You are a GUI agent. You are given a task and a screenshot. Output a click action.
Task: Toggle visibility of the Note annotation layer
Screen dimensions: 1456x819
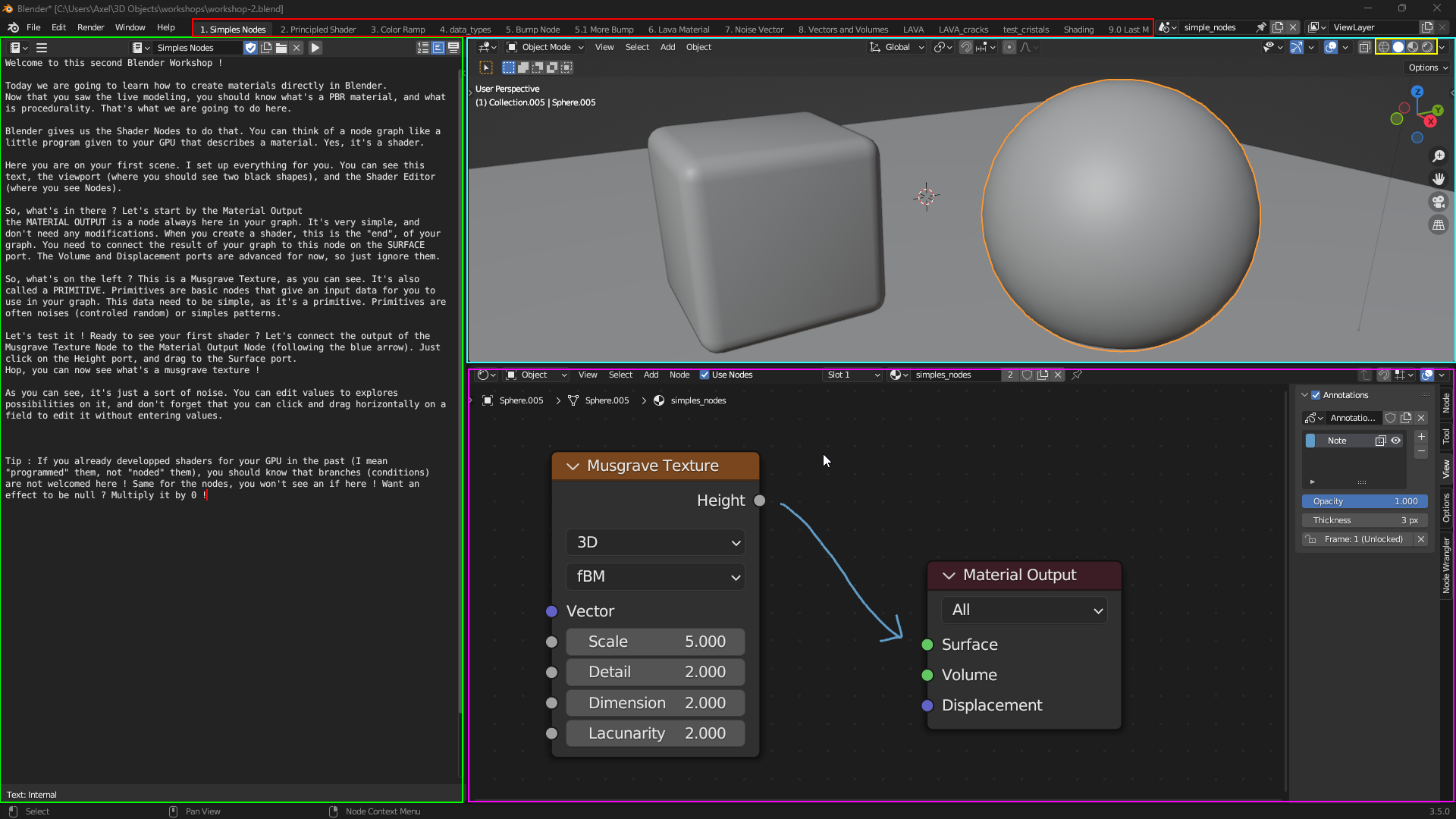point(1396,441)
